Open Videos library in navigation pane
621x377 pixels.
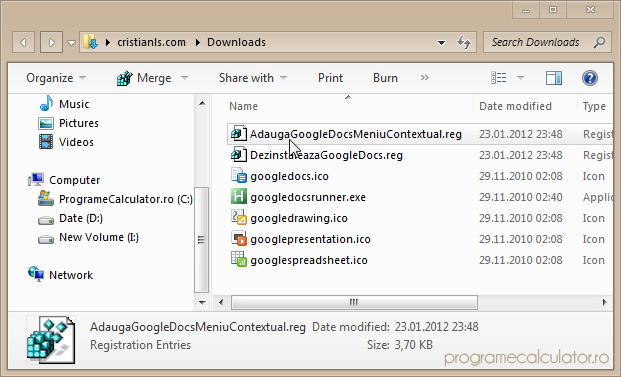76,142
